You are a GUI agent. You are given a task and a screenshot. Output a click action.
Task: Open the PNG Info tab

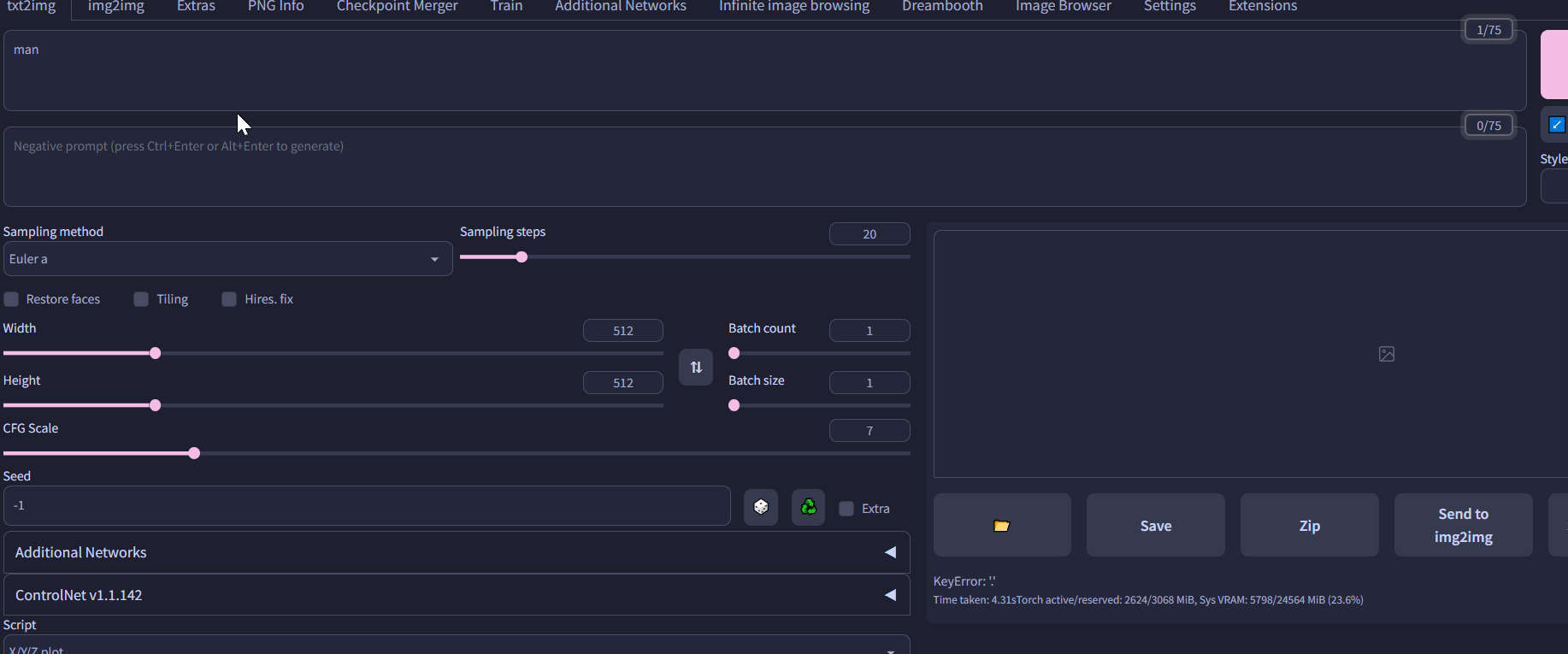coord(276,7)
